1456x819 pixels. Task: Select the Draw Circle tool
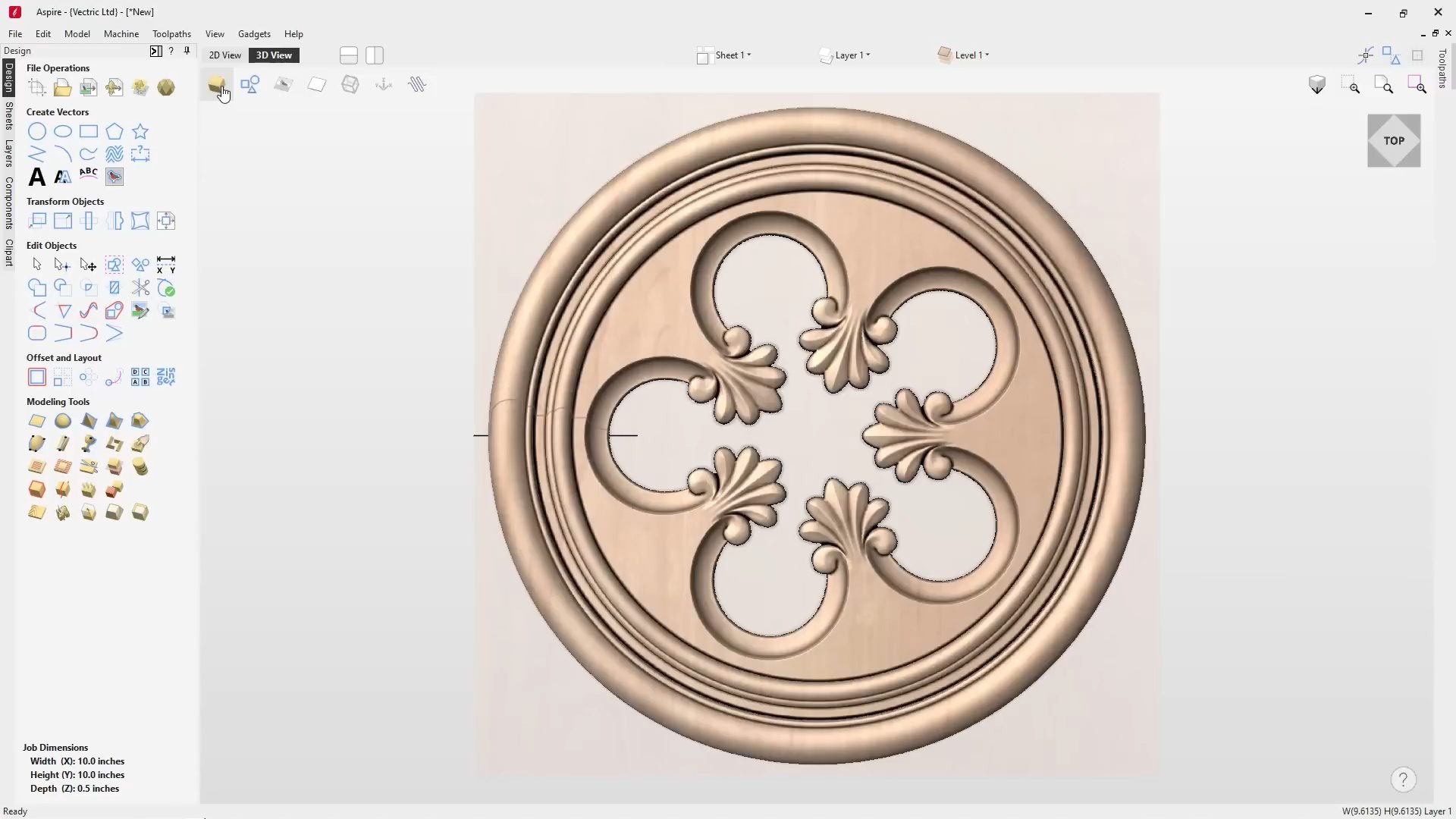pyautogui.click(x=36, y=131)
